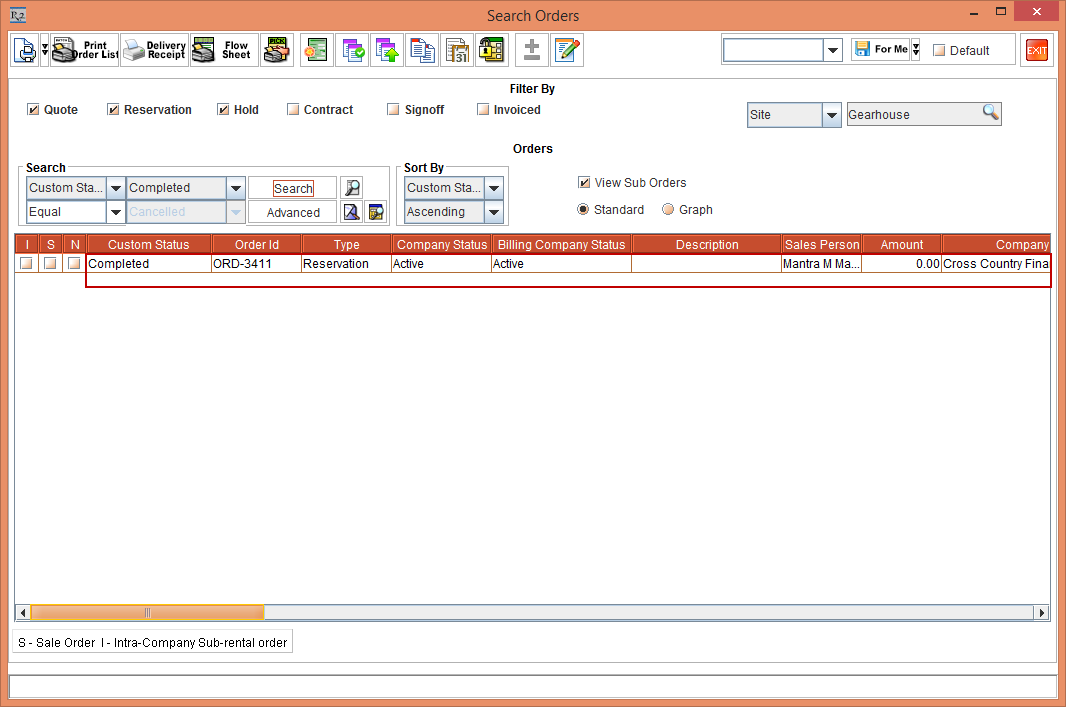
Task: Open the Equal operator dropdown
Action: pos(115,212)
